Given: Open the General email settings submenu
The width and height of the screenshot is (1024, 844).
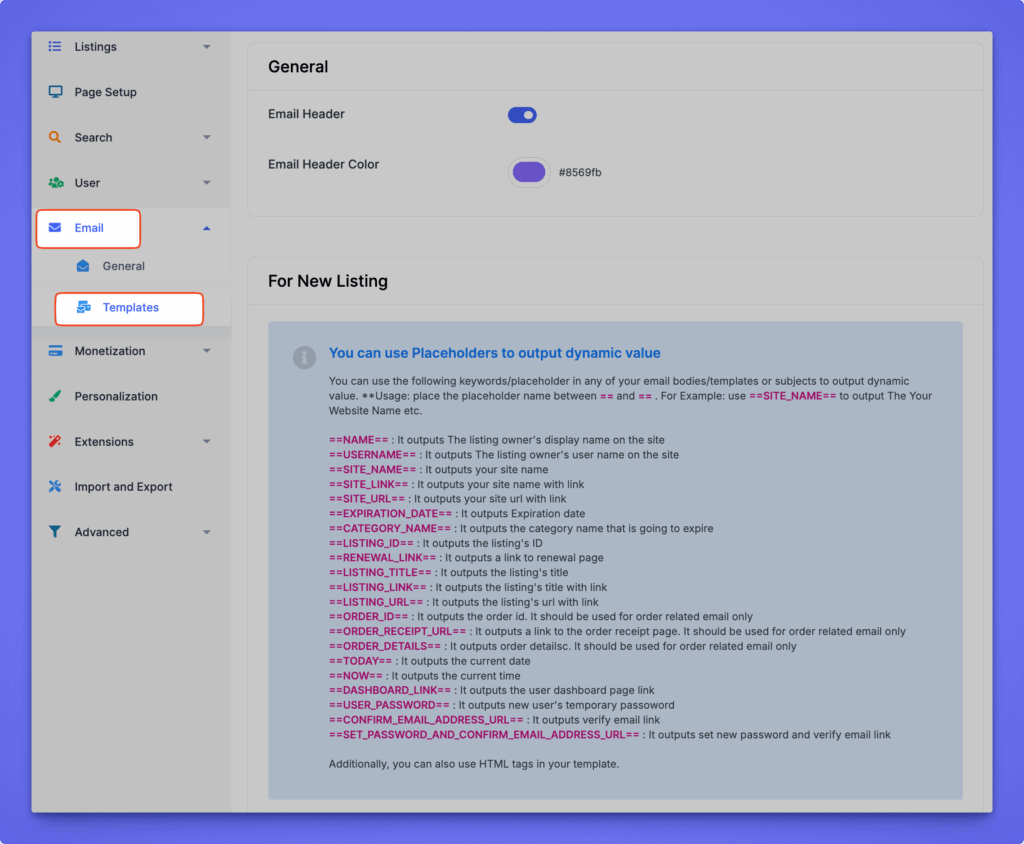Looking at the screenshot, I should 123,266.
